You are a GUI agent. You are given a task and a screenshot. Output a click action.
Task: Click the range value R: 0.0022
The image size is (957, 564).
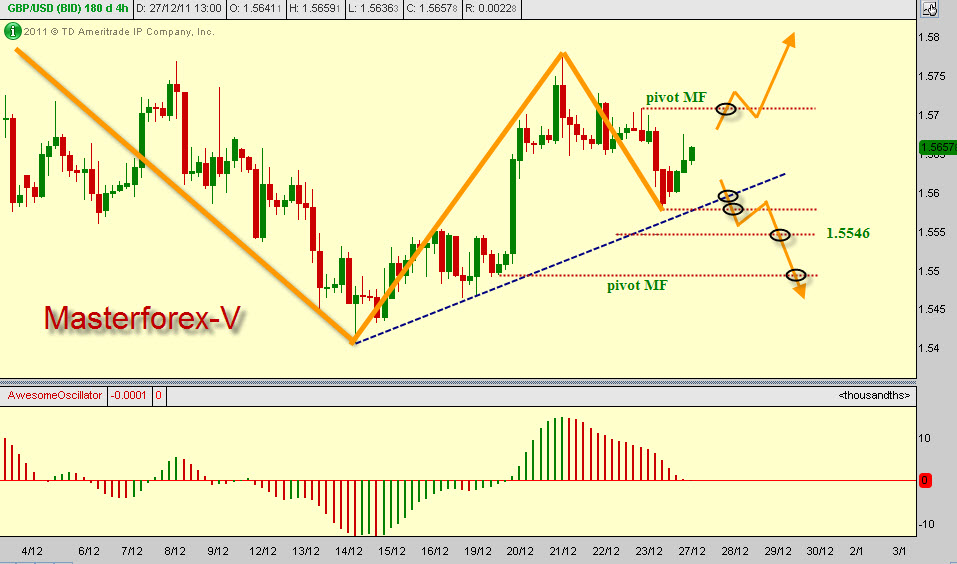[x=491, y=9]
